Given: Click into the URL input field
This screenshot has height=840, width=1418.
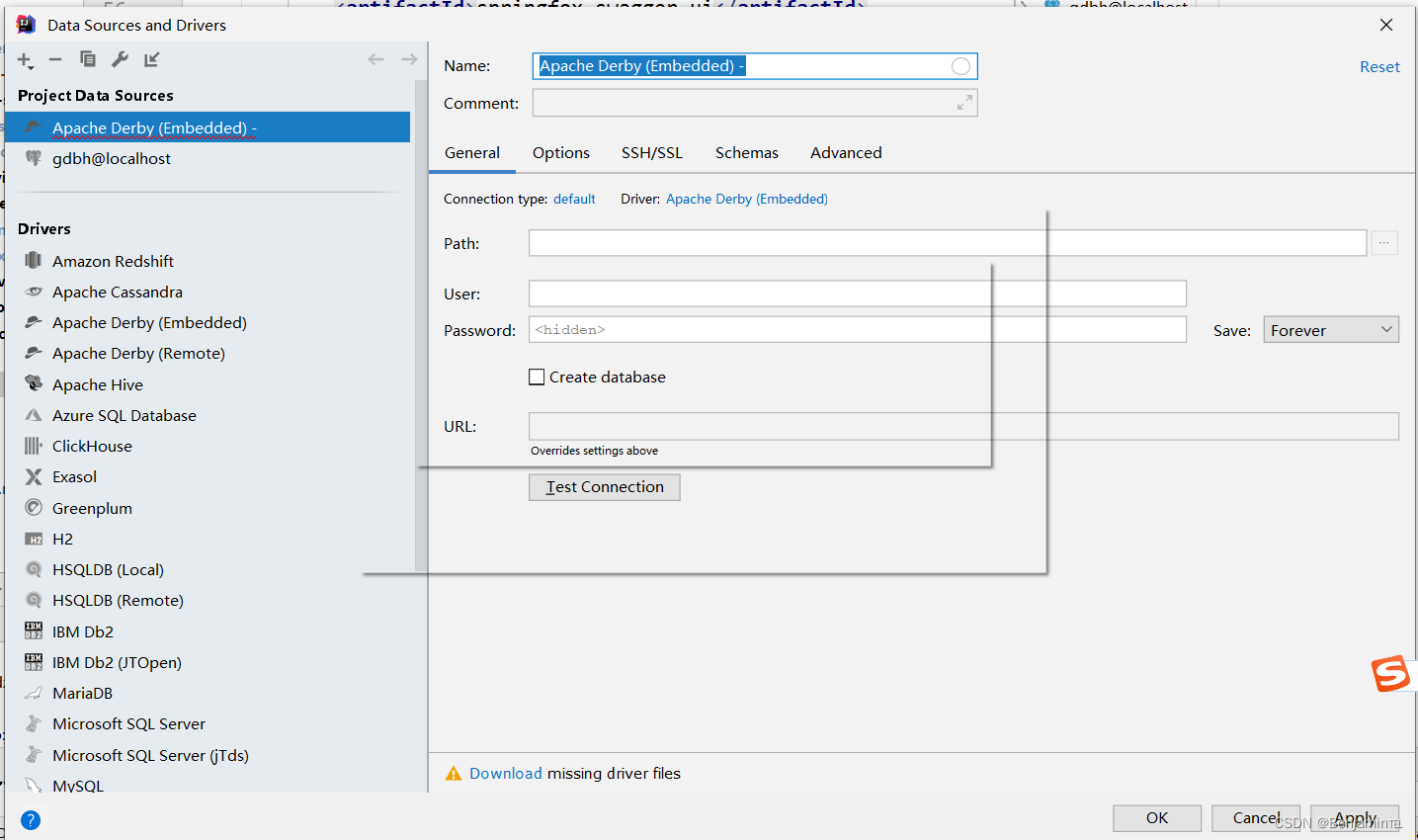Looking at the screenshot, I should (x=963, y=426).
